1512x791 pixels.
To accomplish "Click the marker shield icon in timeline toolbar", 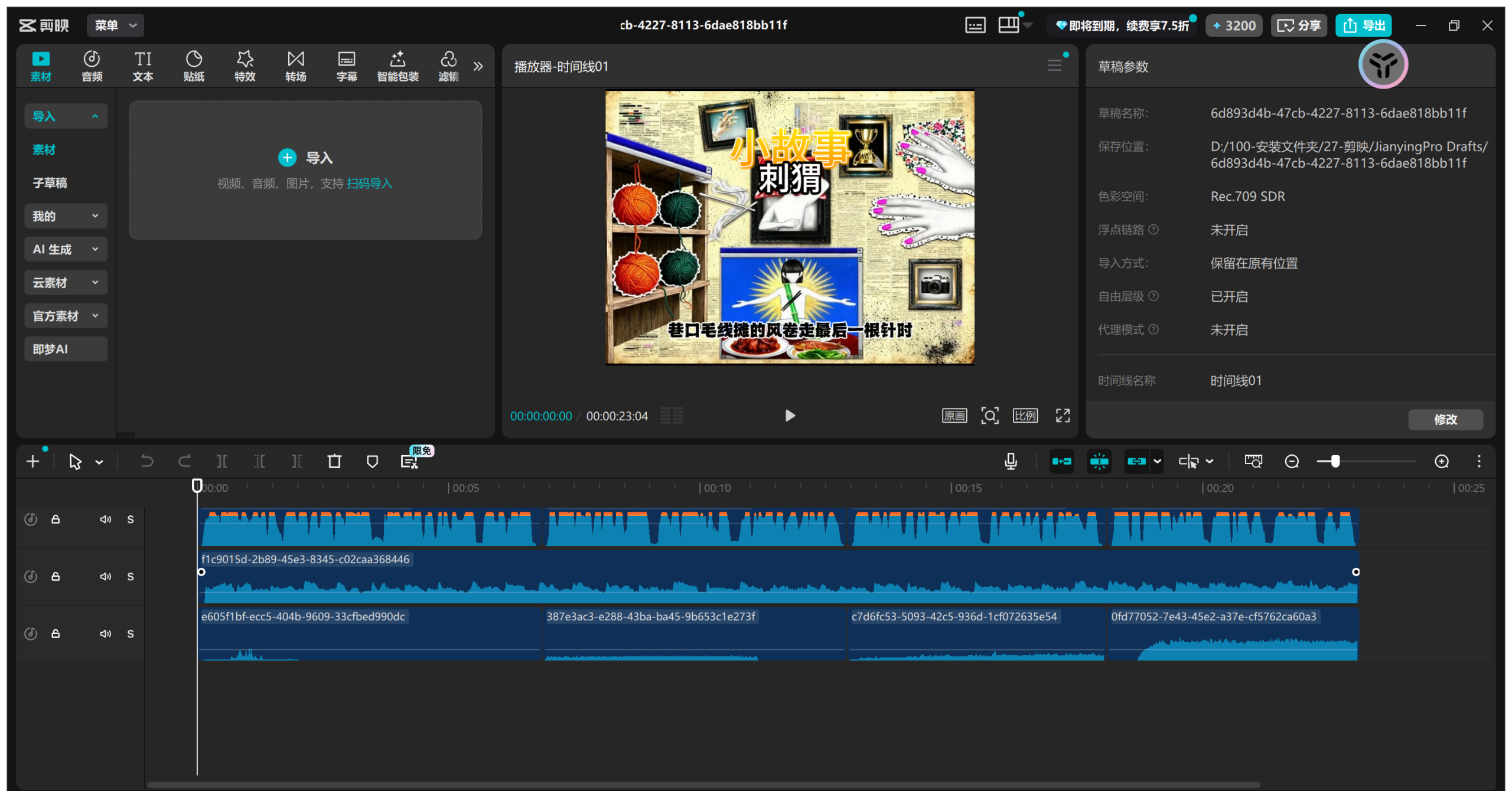I will coord(372,462).
